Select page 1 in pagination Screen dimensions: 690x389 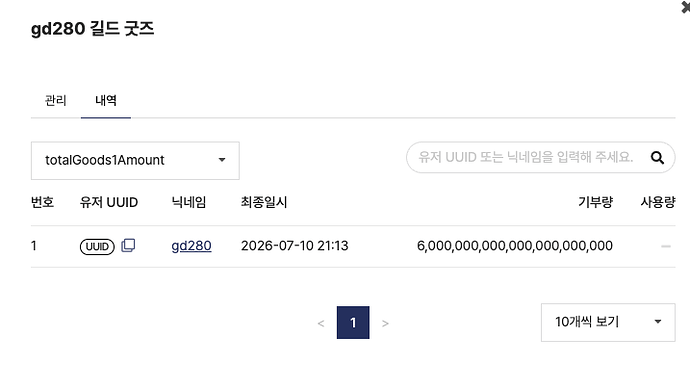pyautogui.click(x=353, y=323)
